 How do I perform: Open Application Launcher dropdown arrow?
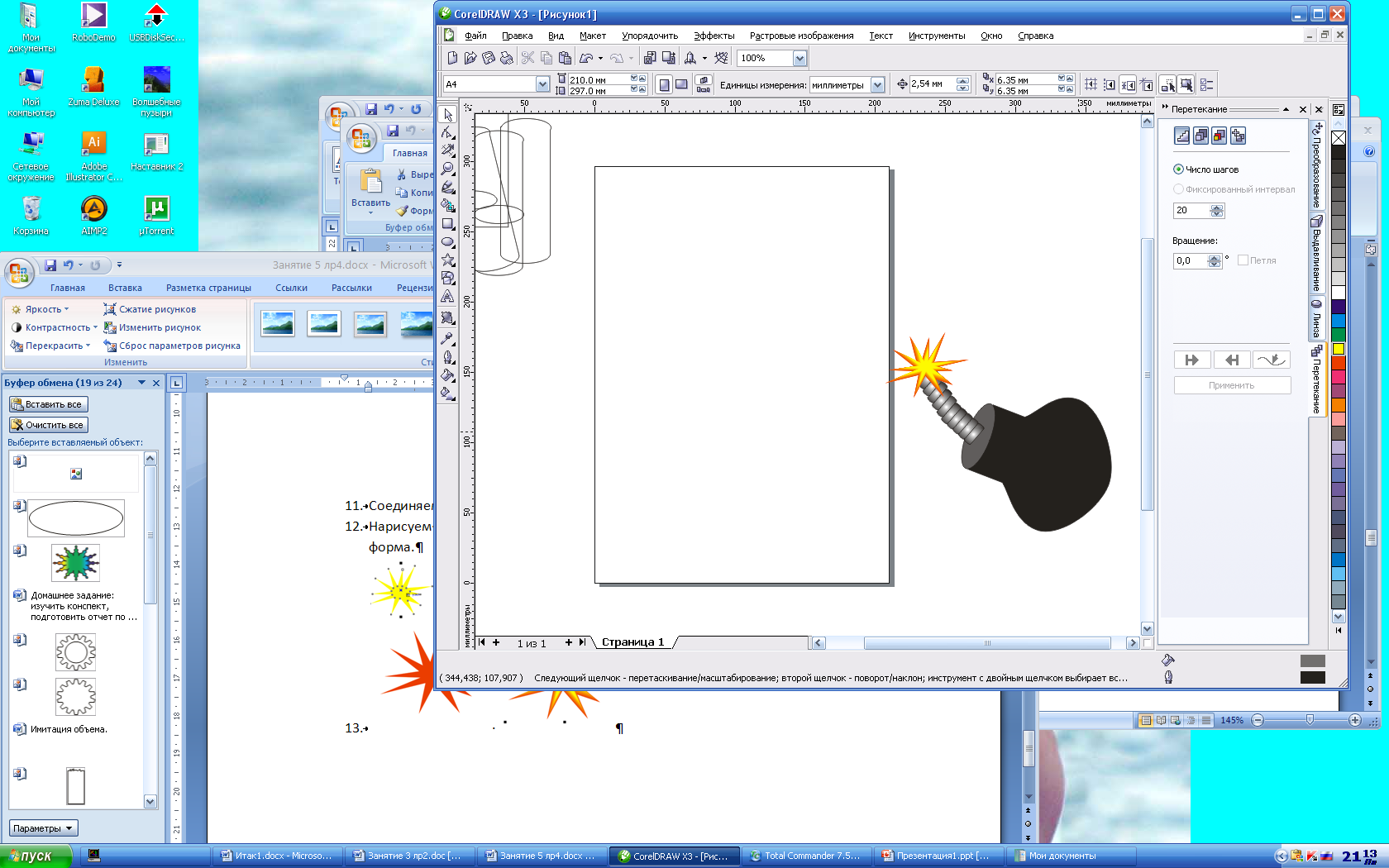coord(704,58)
